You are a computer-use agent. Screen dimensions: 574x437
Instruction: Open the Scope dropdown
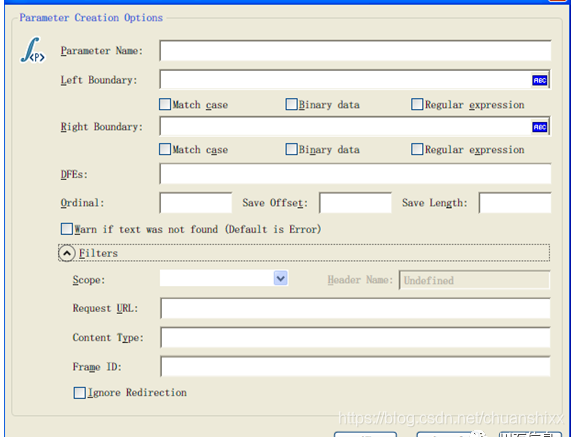(280, 279)
